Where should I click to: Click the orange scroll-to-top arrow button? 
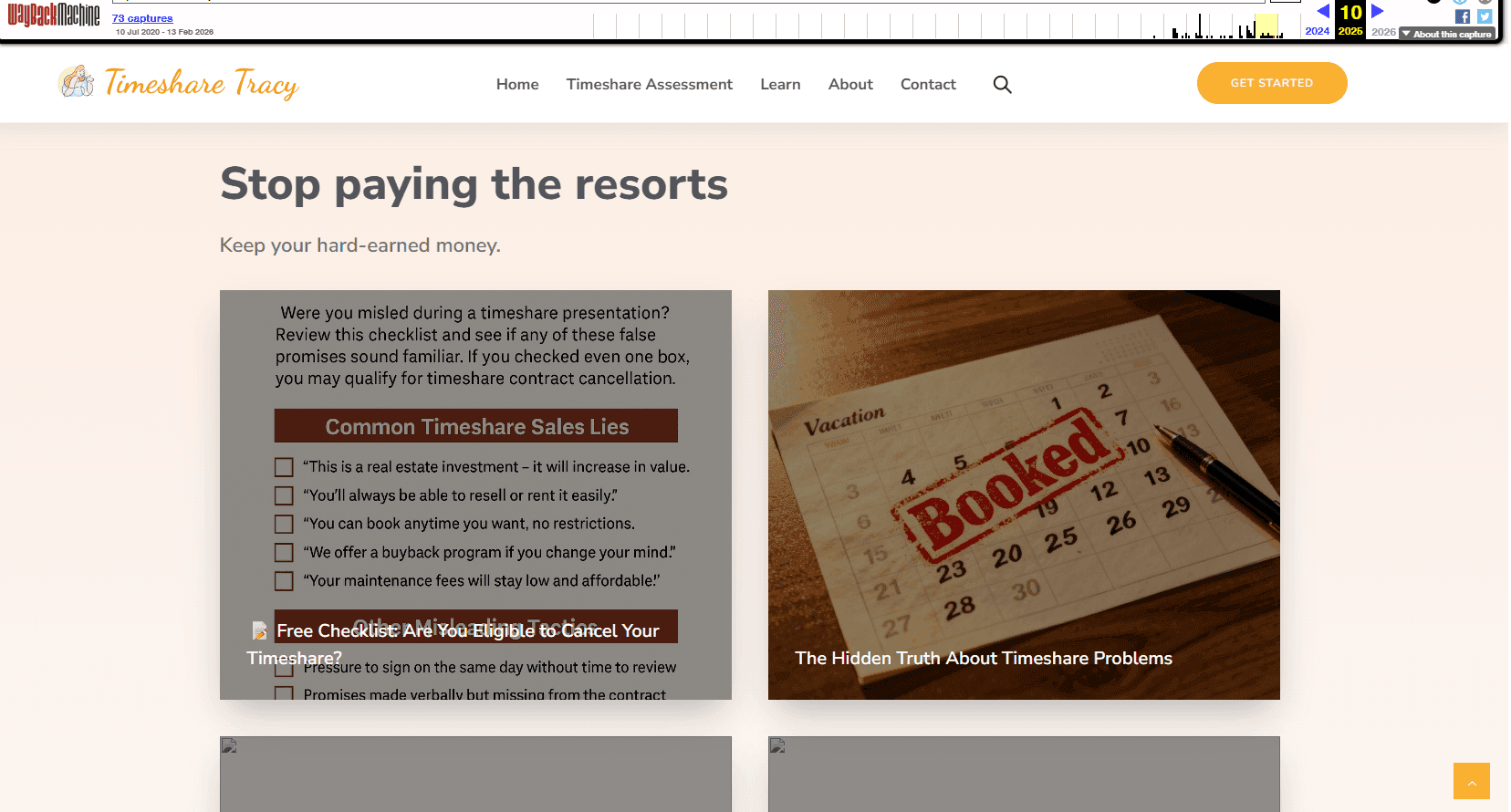point(1471,781)
